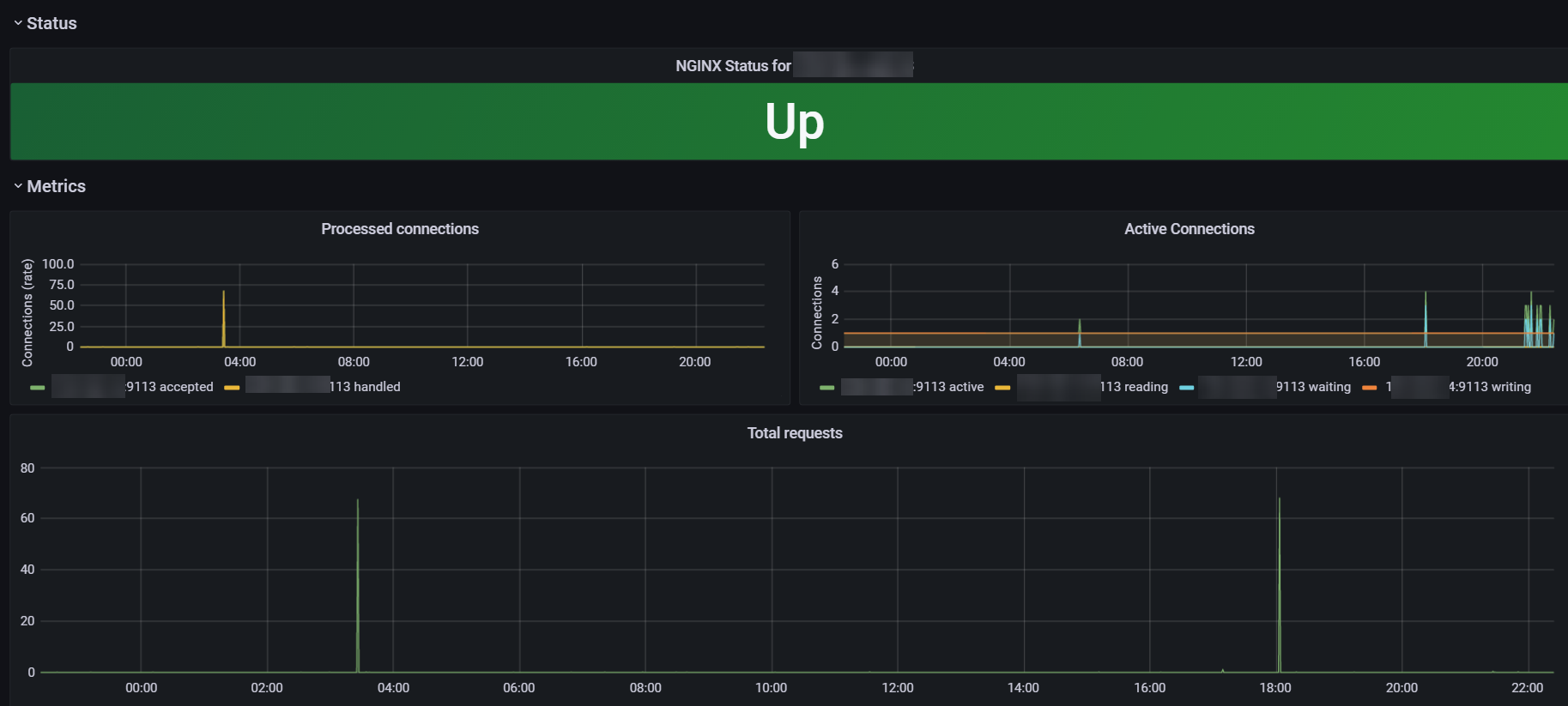Viewport: 1568px width, 706px height.
Task: Click the green 'Up' status panel
Action: (794, 122)
